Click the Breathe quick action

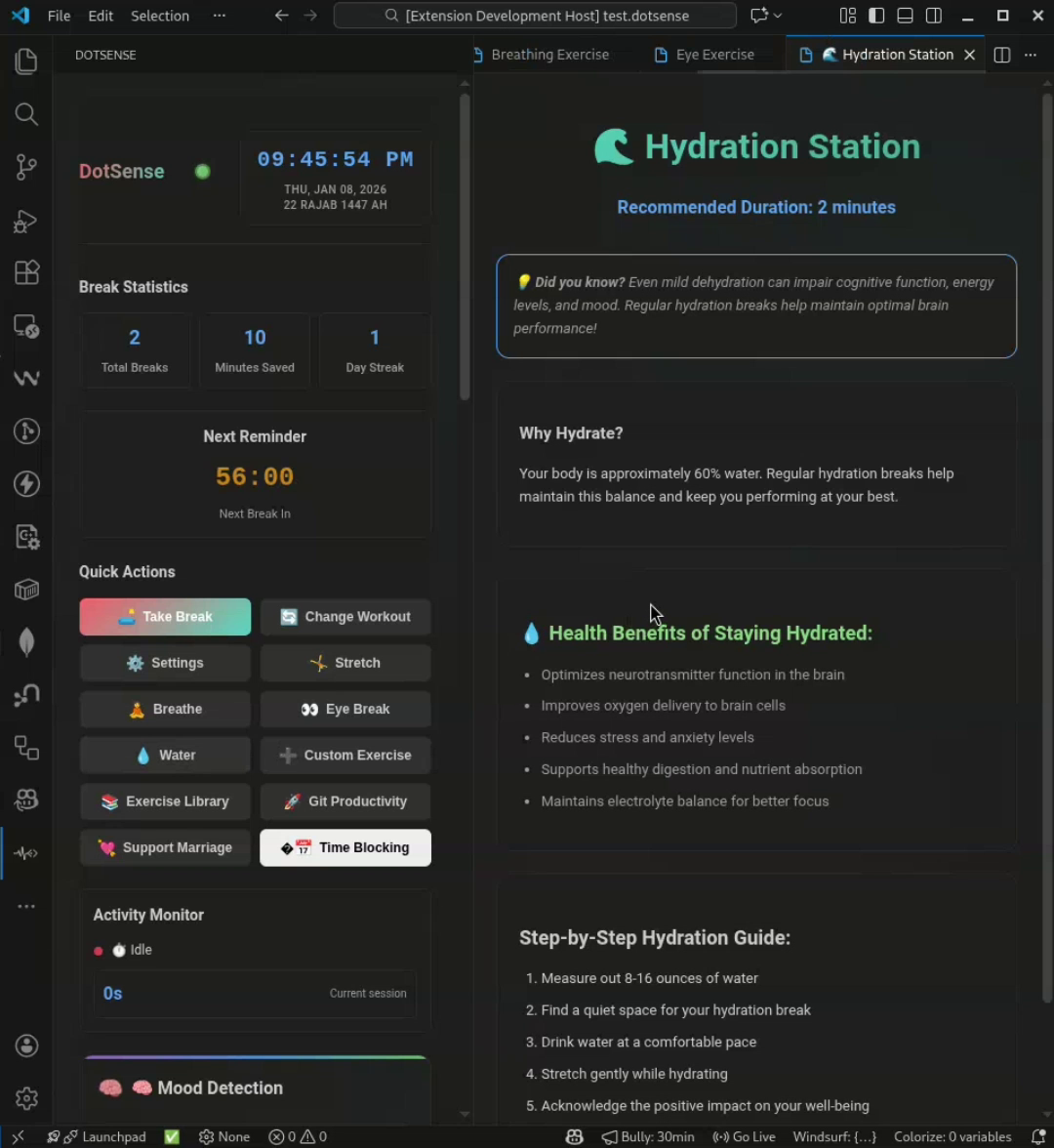tap(166, 709)
